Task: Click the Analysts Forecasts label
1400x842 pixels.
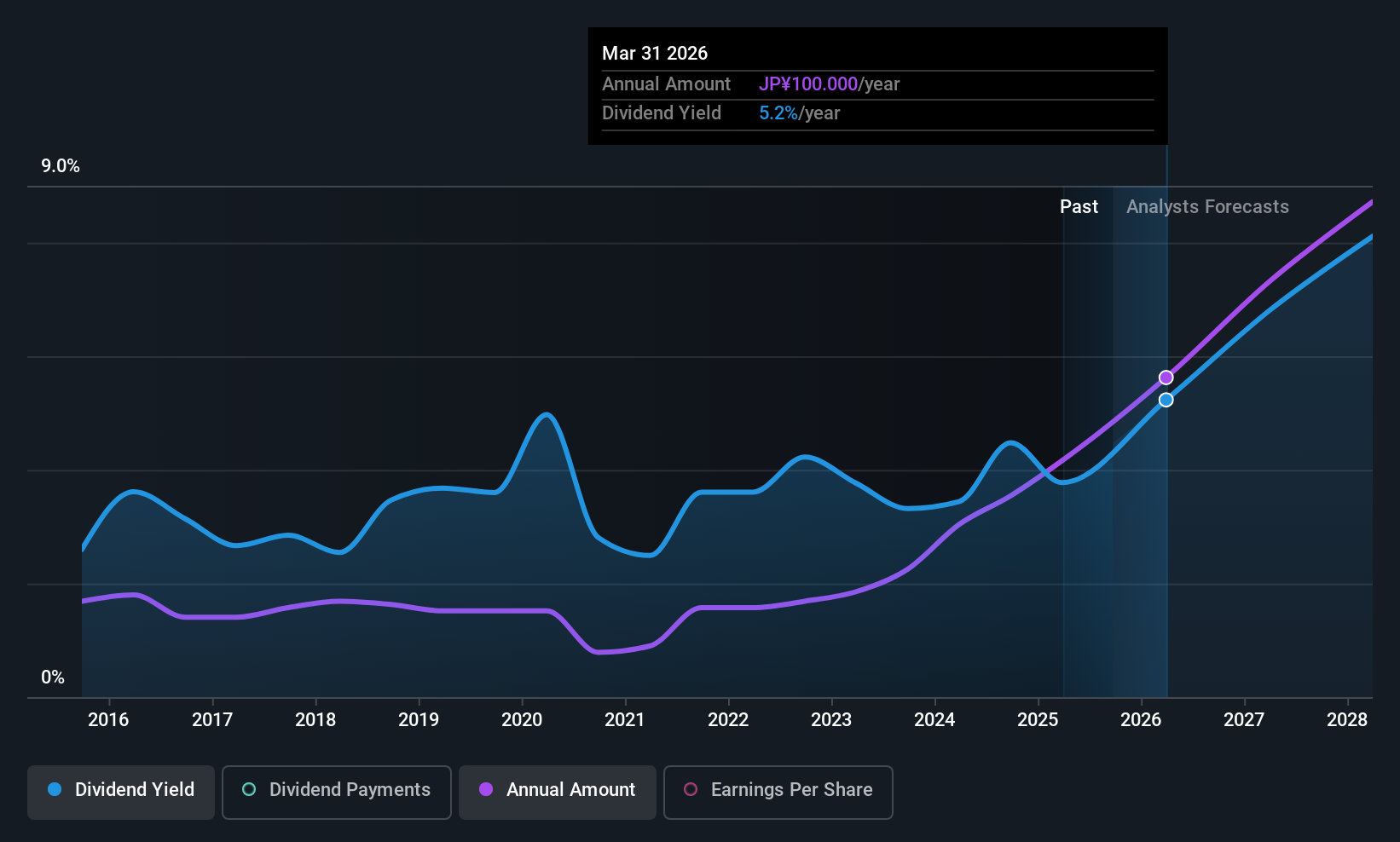Action: click(1207, 207)
